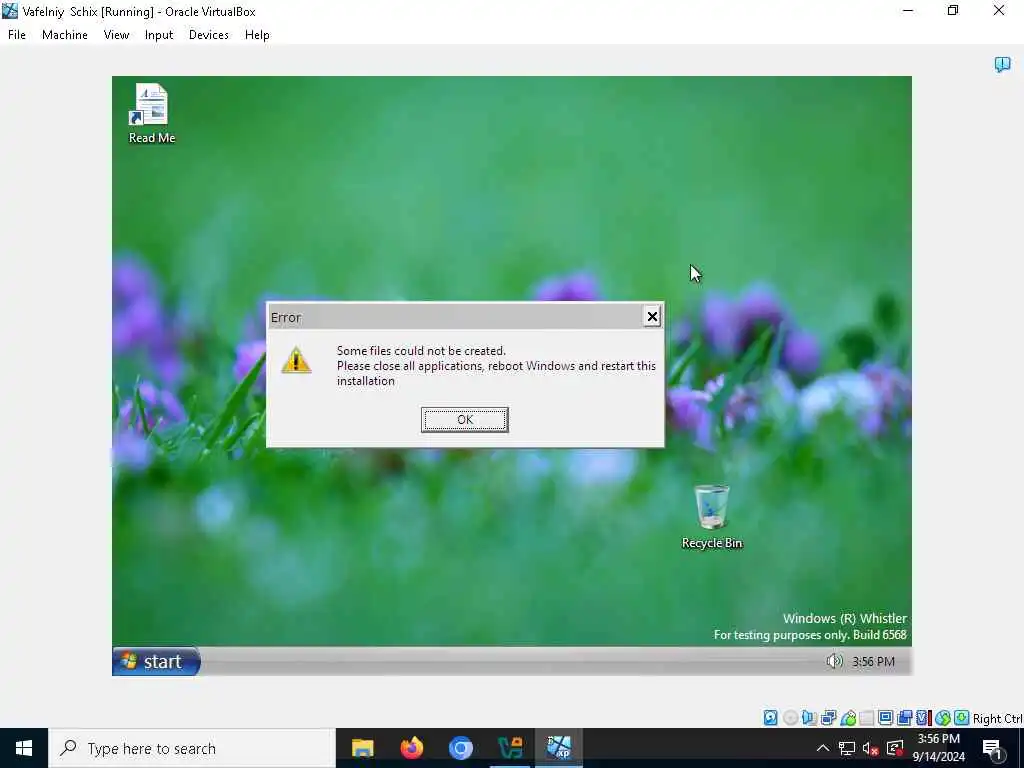The height and width of the screenshot is (768, 1024).
Task: Restore down the VirtualBox window
Action: click(x=953, y=10)
